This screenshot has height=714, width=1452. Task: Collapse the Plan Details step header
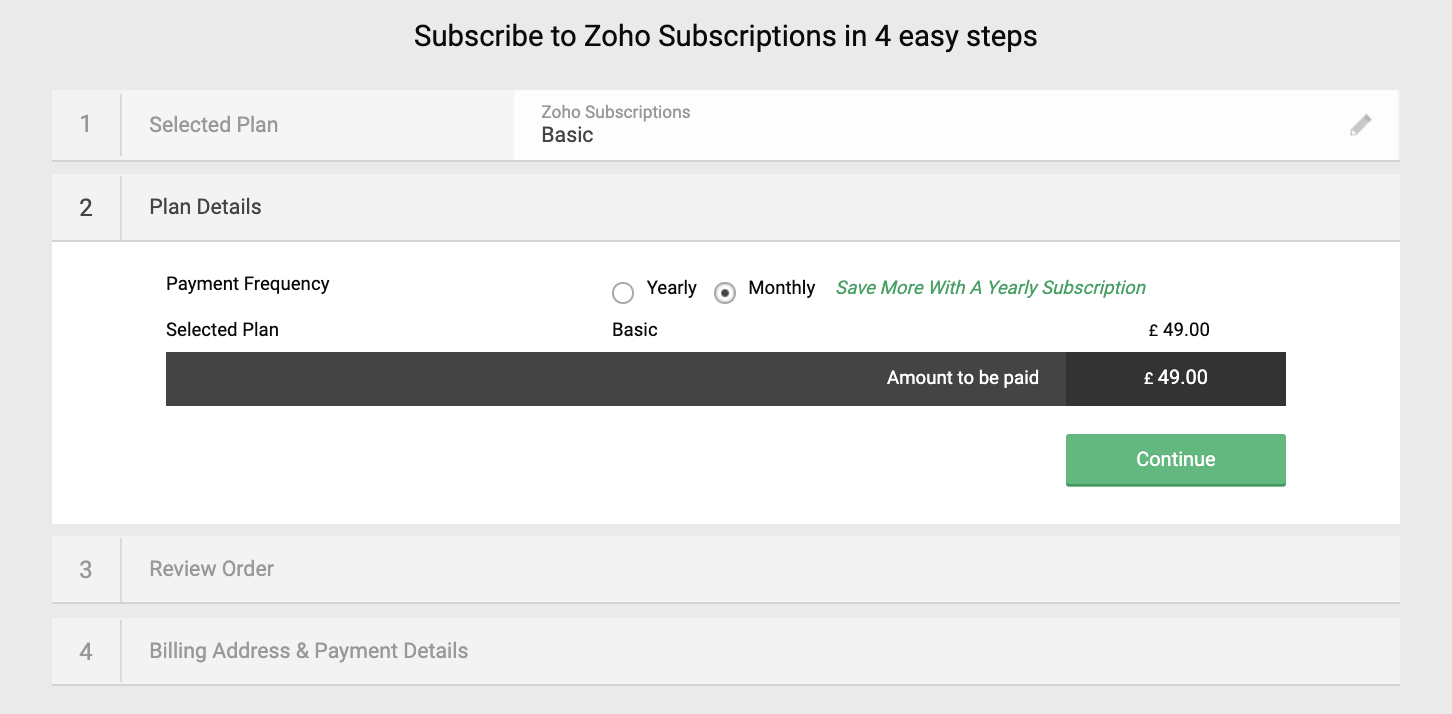[x=205, y=207]
